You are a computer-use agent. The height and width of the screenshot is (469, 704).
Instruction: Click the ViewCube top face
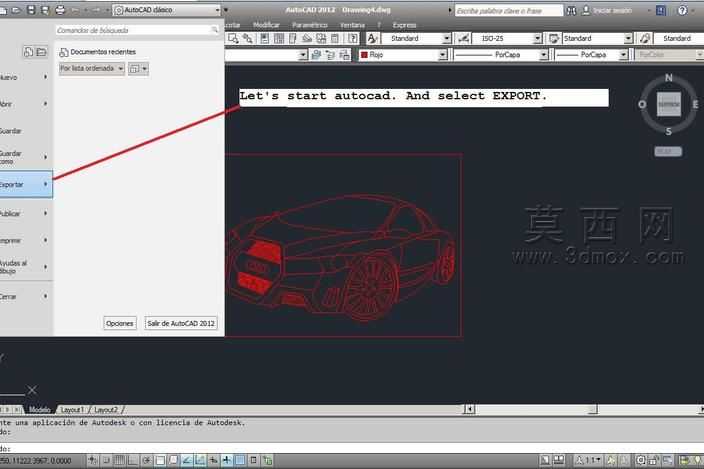click(x=669, y=104)
